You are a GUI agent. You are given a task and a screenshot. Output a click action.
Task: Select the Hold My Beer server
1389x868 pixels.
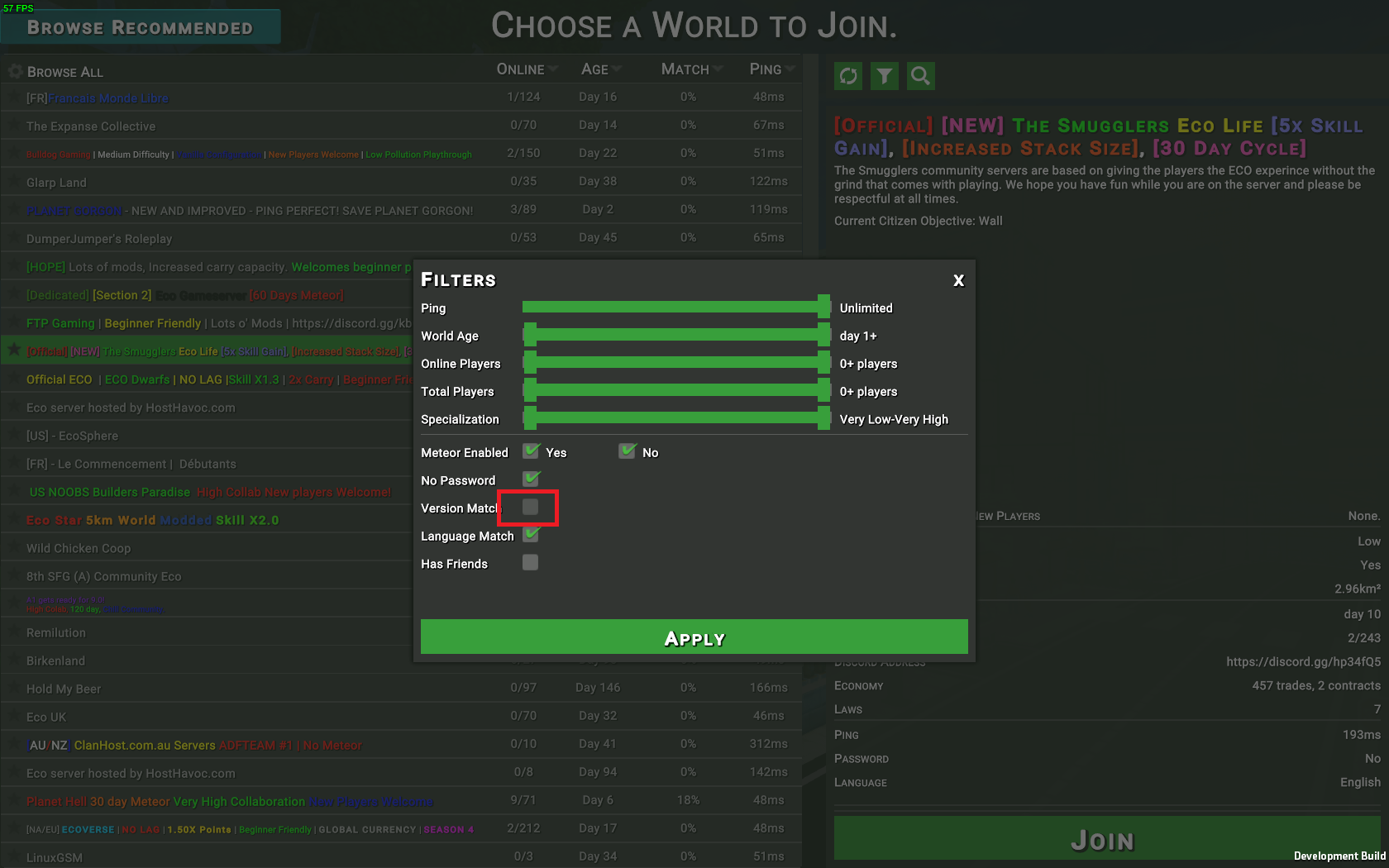402,689
